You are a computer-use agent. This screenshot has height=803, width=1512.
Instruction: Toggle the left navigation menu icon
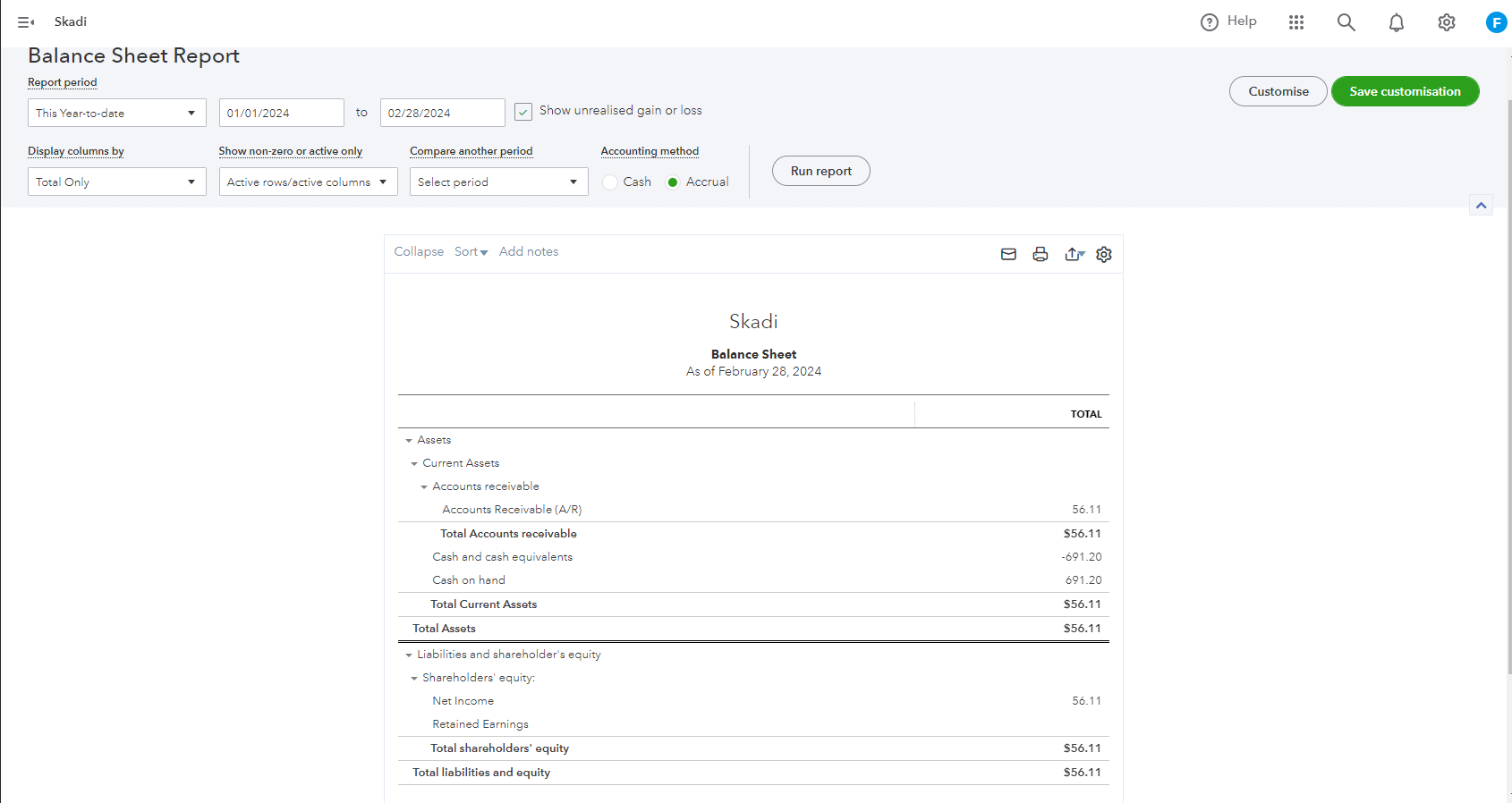tap(26, 22)
